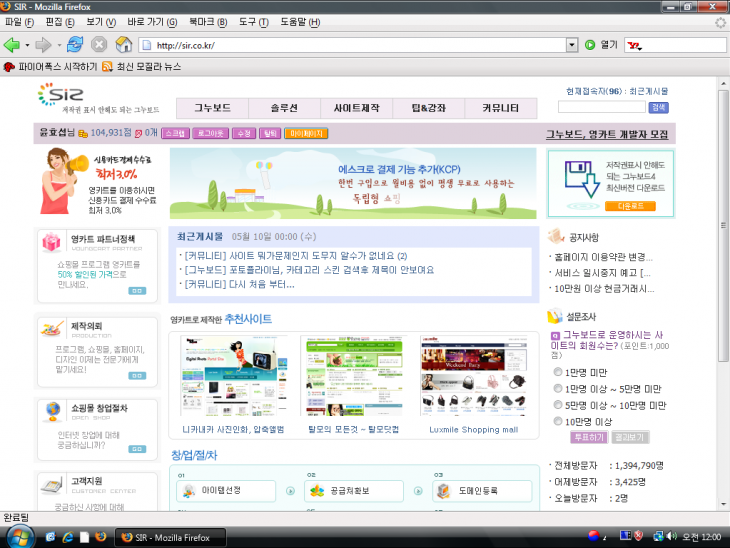Click the 공급처확보 step icon
Viewport: 730px width, 548px height.
pyautogui.click(x=317, y=491)
